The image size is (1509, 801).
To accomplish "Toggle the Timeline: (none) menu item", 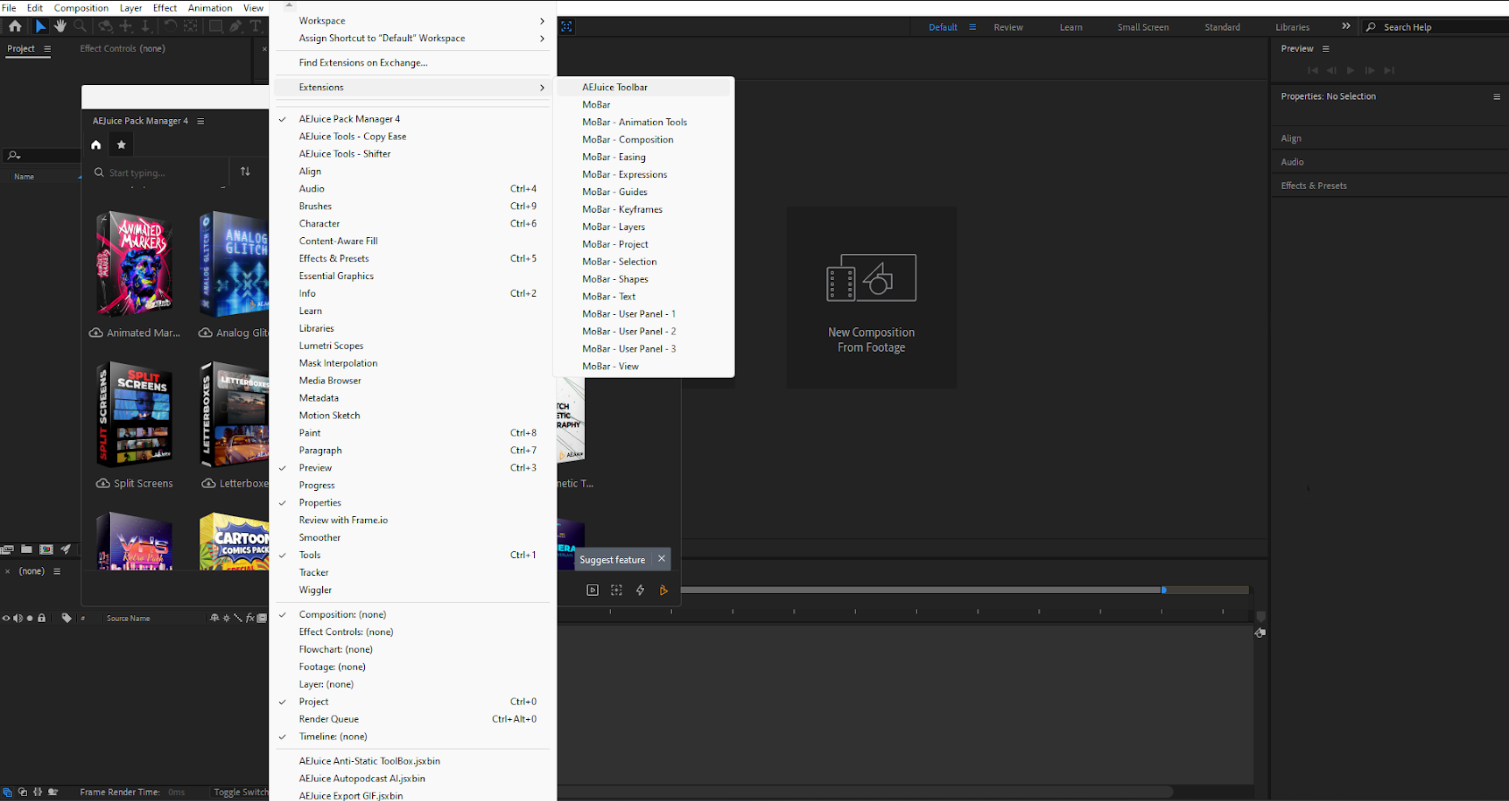I will point(414,737).
